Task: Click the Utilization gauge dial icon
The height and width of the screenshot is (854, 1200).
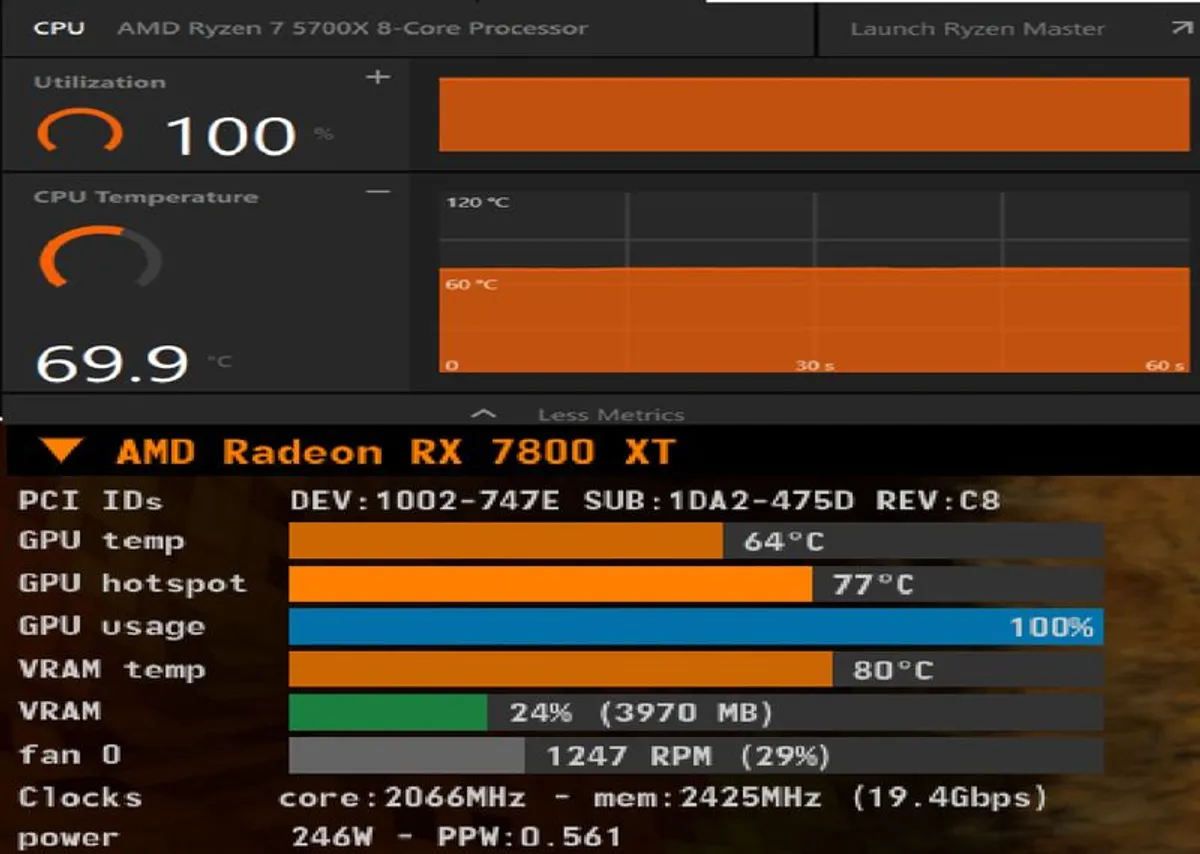Action: pyautogui.click(x=80, y=132)
